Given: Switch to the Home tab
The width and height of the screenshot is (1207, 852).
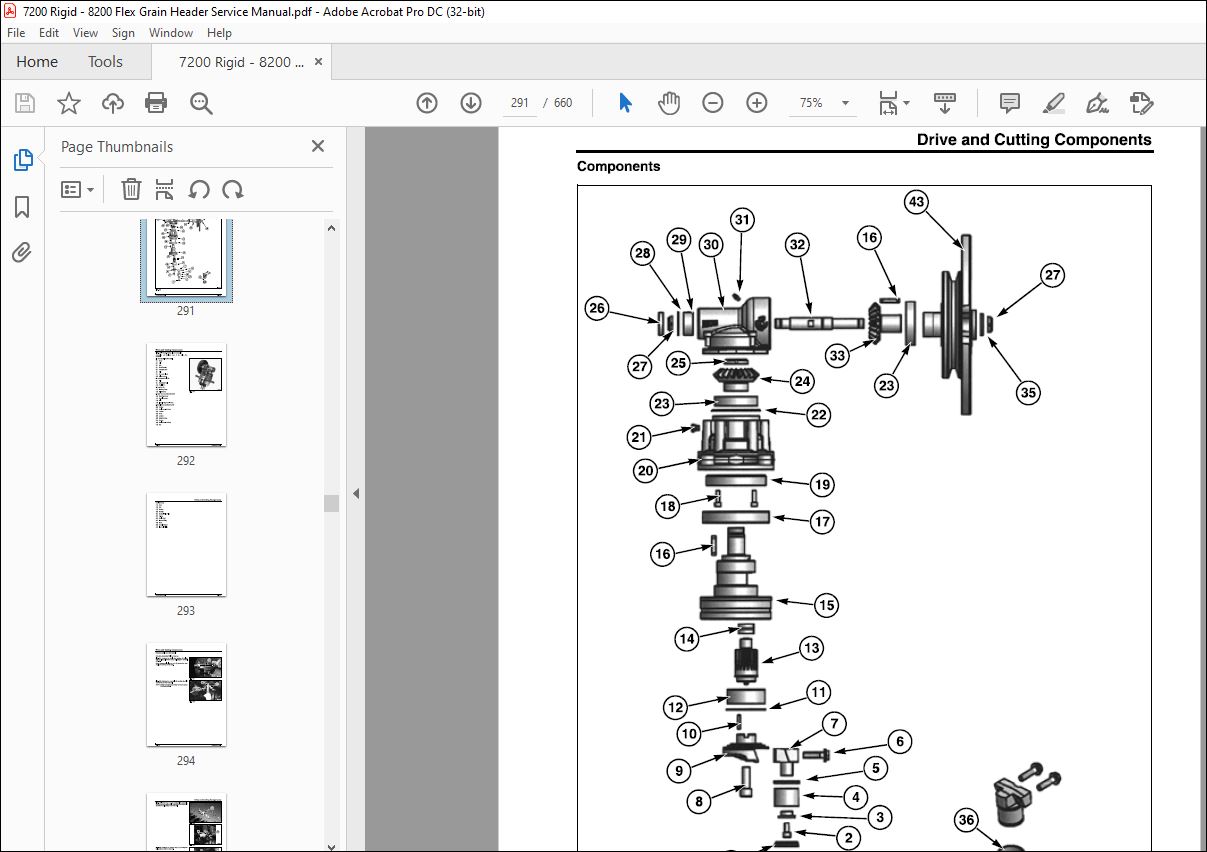Looking at the screenshot, I should click(37, 62).
